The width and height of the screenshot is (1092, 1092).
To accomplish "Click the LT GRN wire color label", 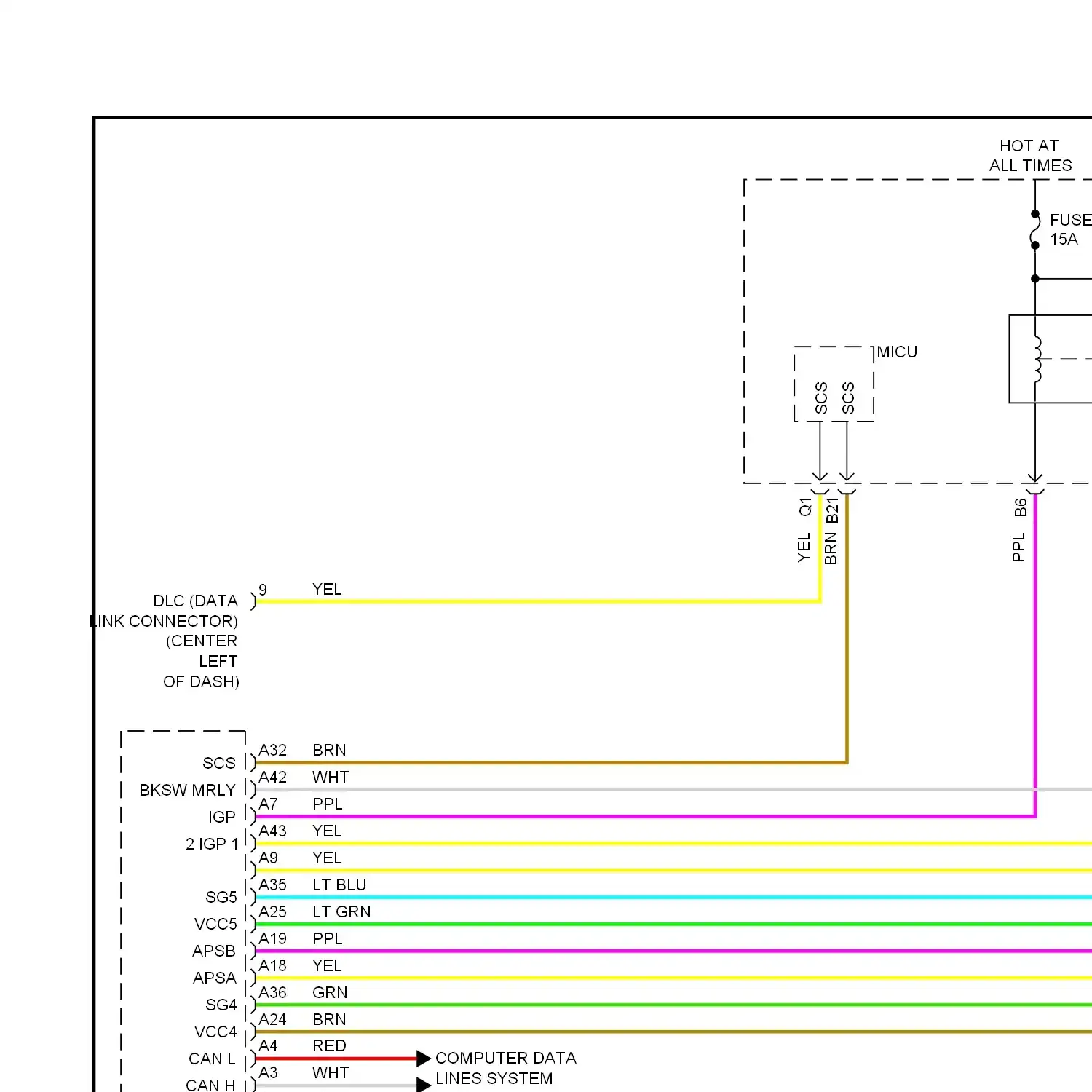I will tap(341, 912).
